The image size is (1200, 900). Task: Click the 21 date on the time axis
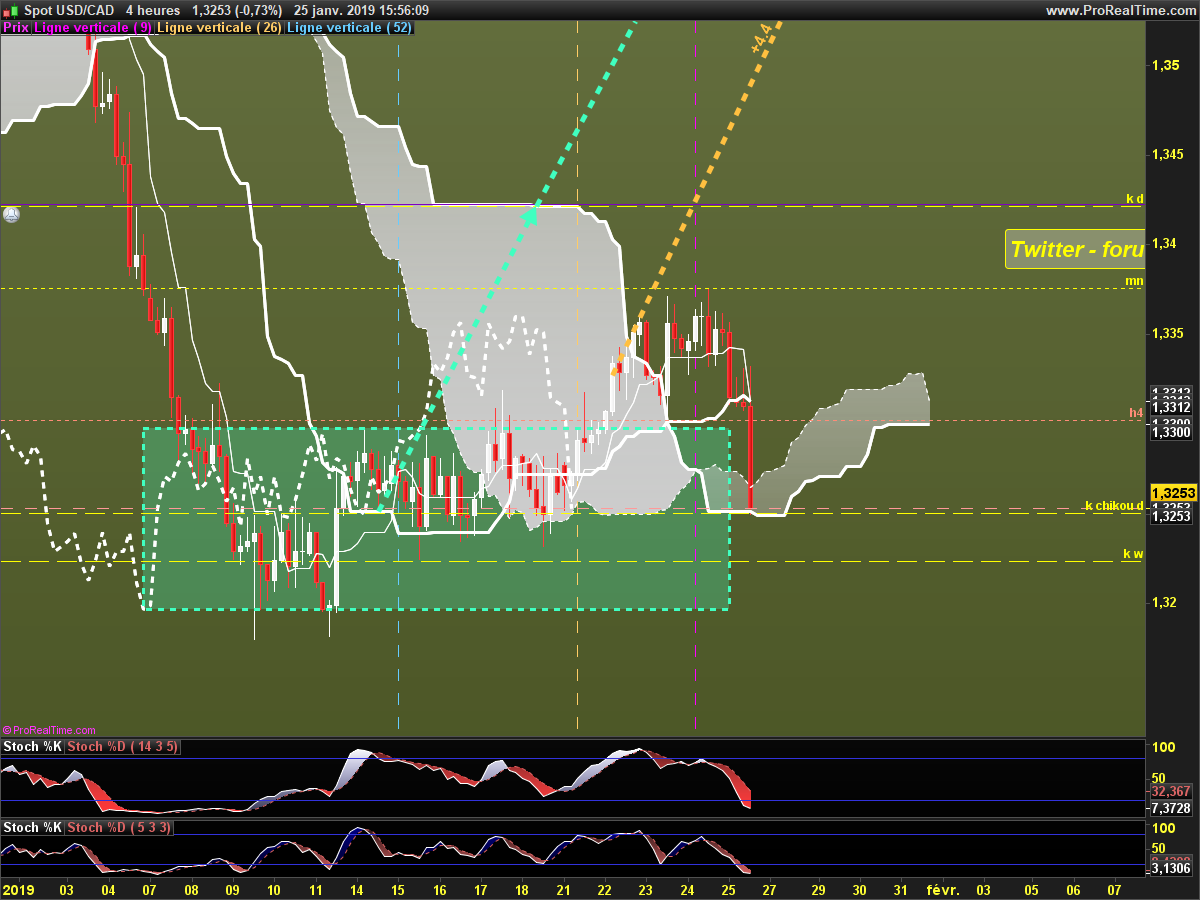point(563,889)
